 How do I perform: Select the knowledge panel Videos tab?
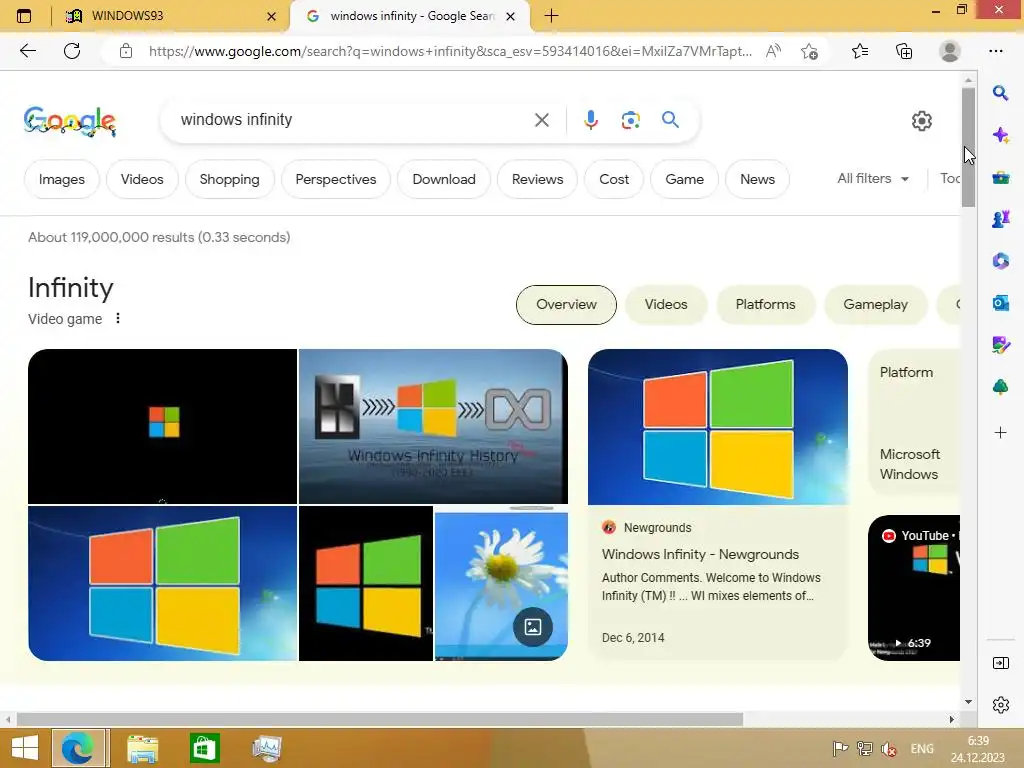pyautogui.click(x=665, y=304)
